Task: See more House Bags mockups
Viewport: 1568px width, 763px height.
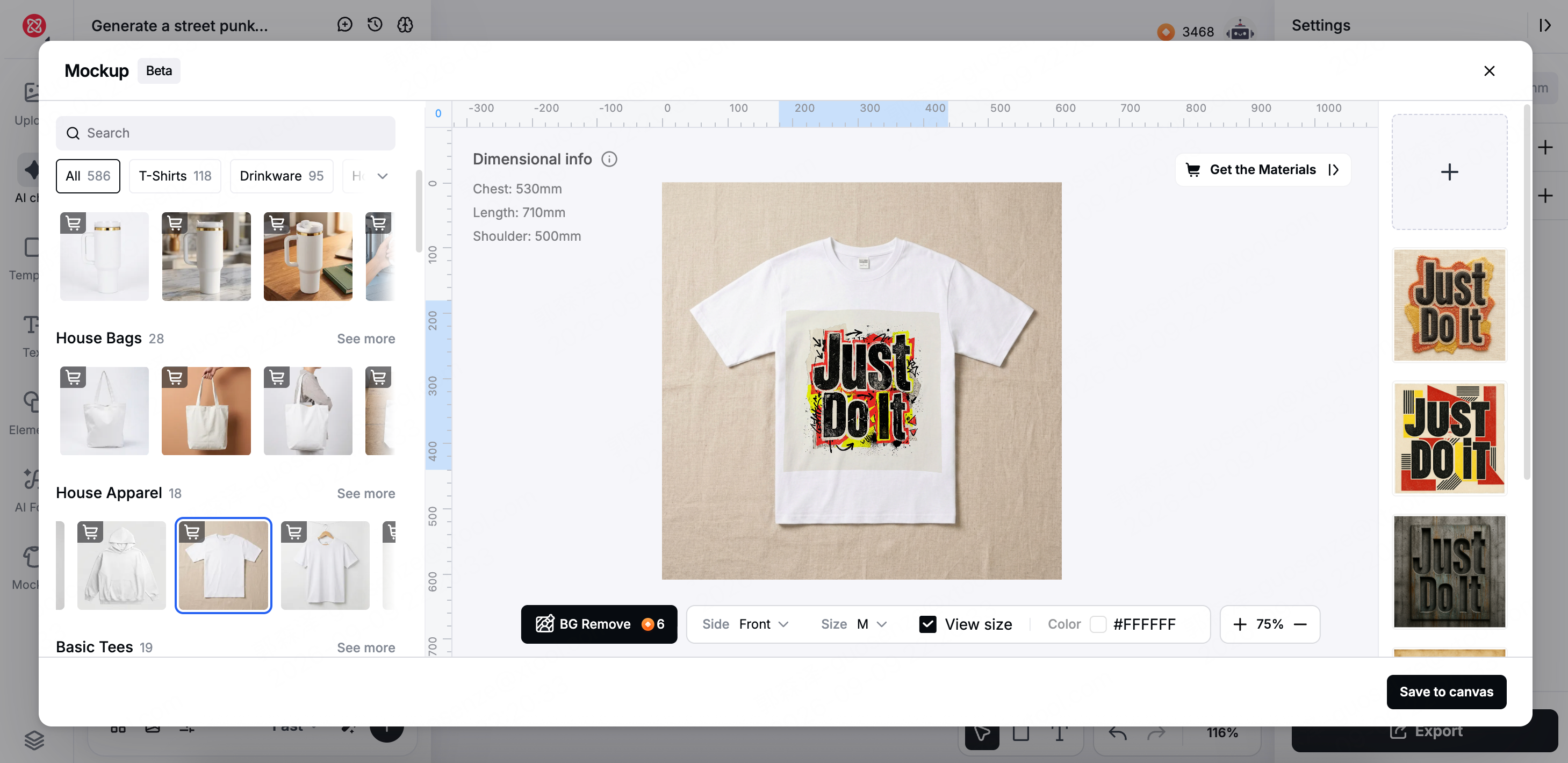Action: [x=365, y=339]
